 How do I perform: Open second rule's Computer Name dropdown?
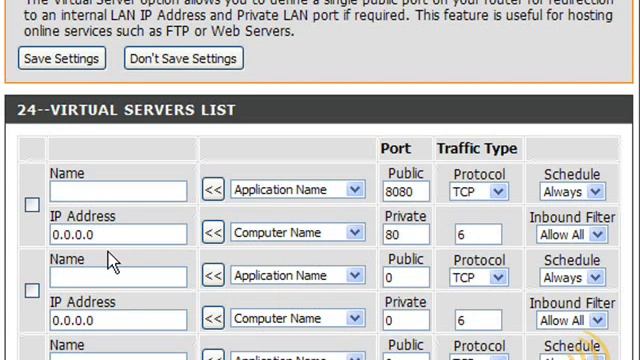pyautogui.click(x=298, y=318)
